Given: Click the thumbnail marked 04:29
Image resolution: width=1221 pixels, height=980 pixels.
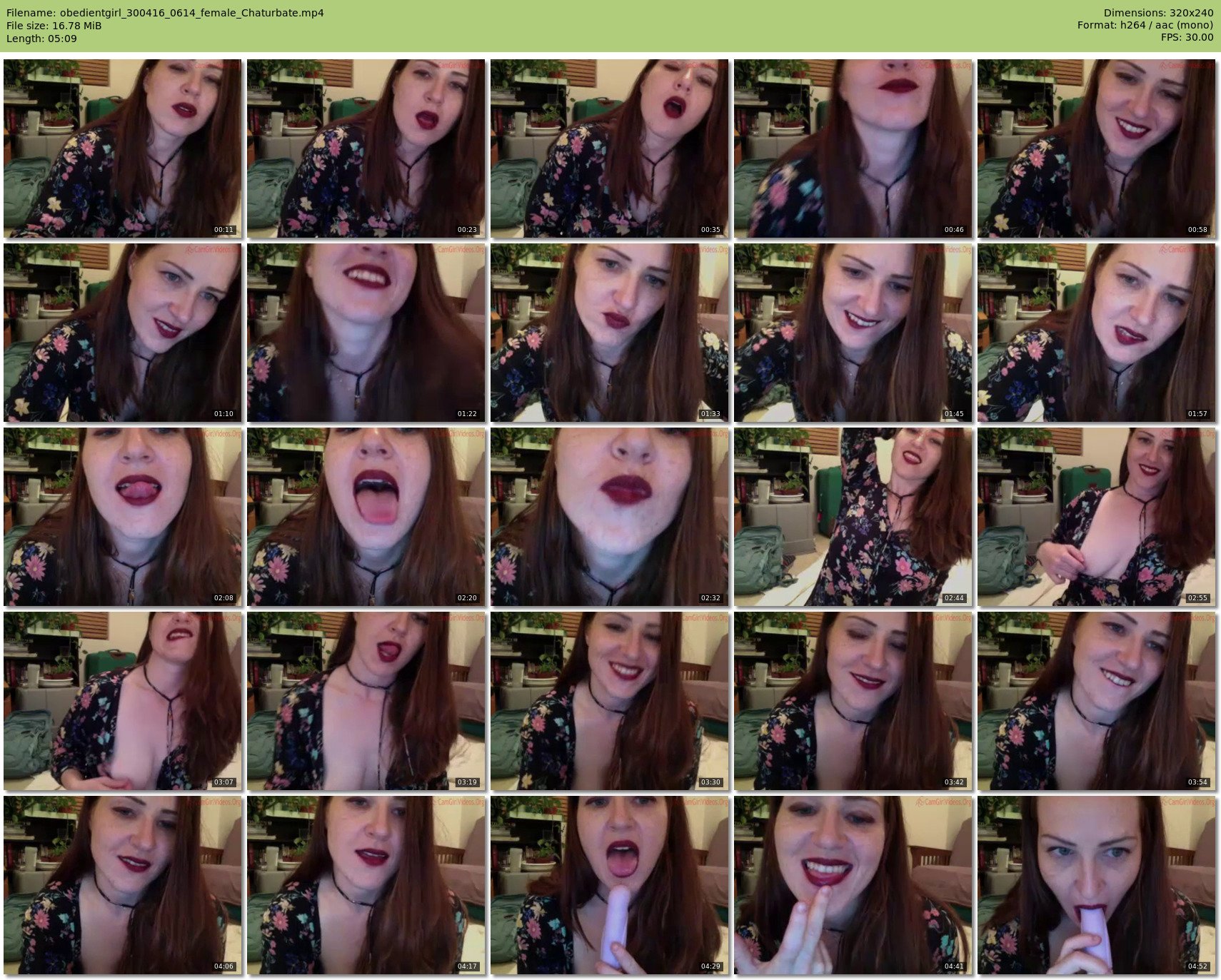Looking at the screenshot, I should point(609,885).
